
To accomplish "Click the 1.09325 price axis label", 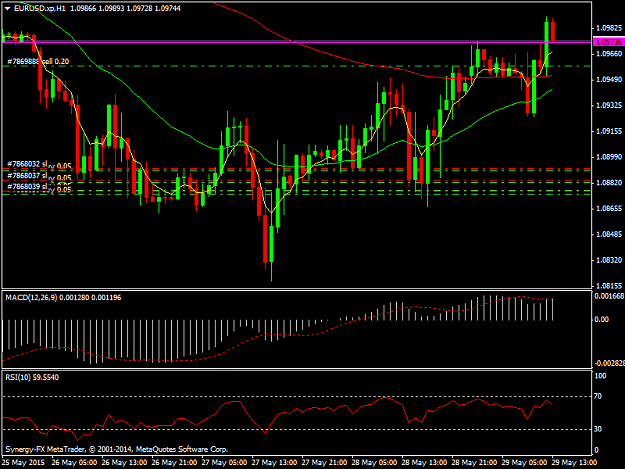I will [609, 105].
